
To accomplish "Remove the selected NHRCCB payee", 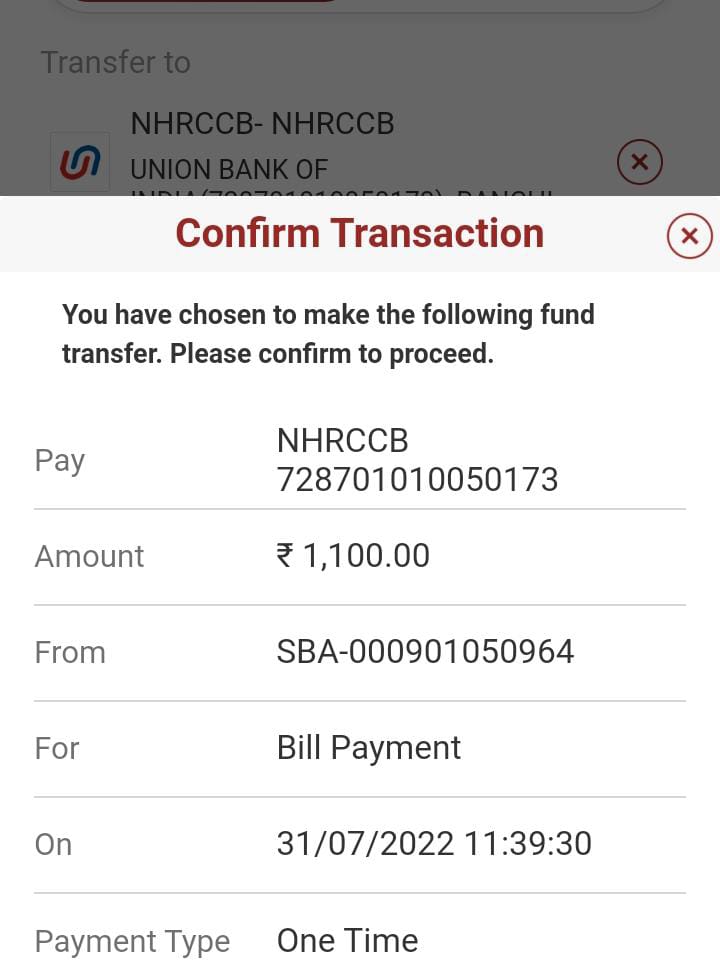I will (x=640, y=161).
